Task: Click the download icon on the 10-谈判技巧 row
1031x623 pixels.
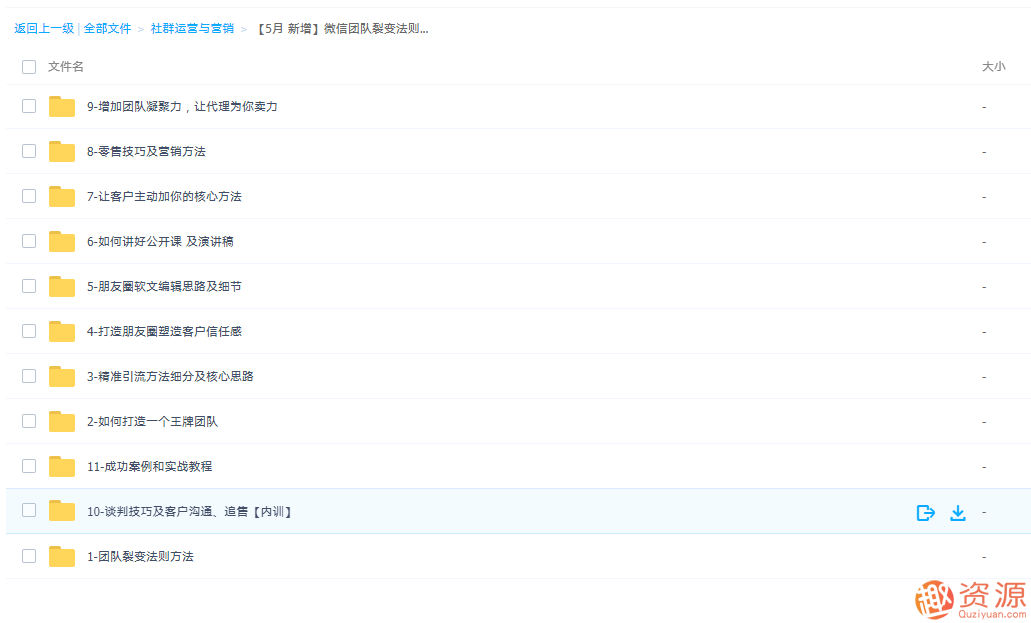Action: [x=958, y=512]
